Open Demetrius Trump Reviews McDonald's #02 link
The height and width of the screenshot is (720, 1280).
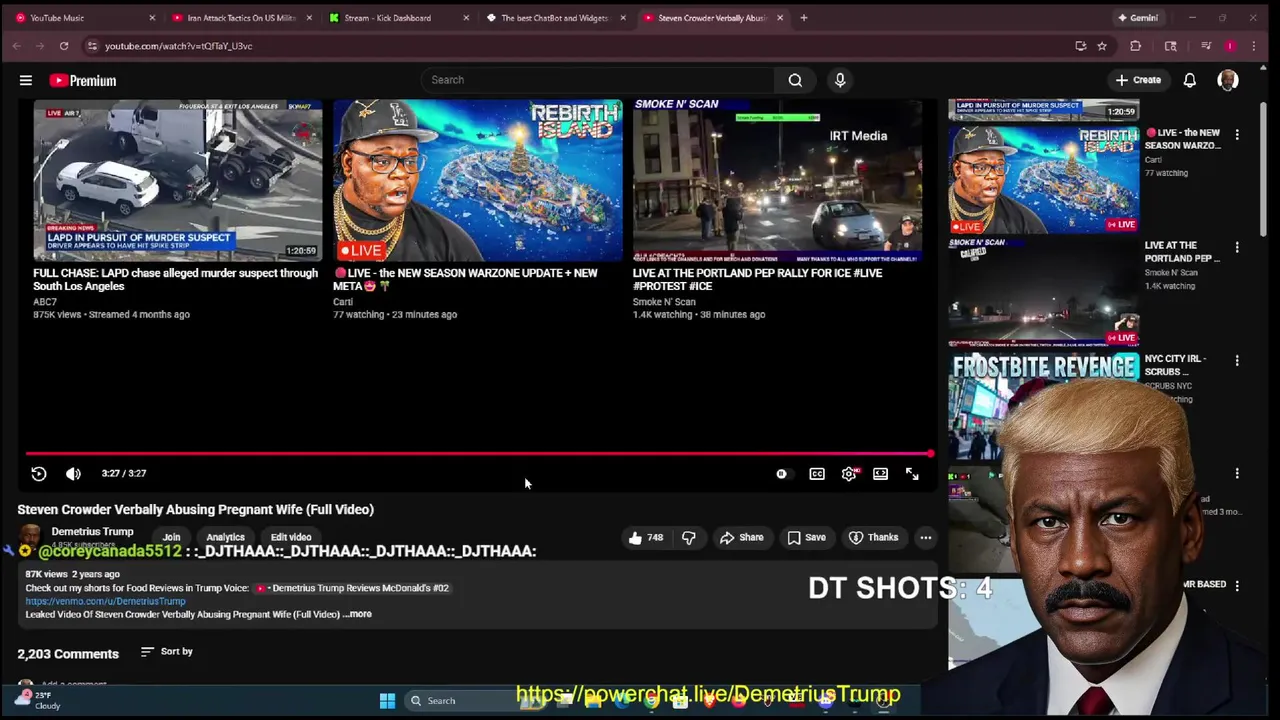click(353, 588)
